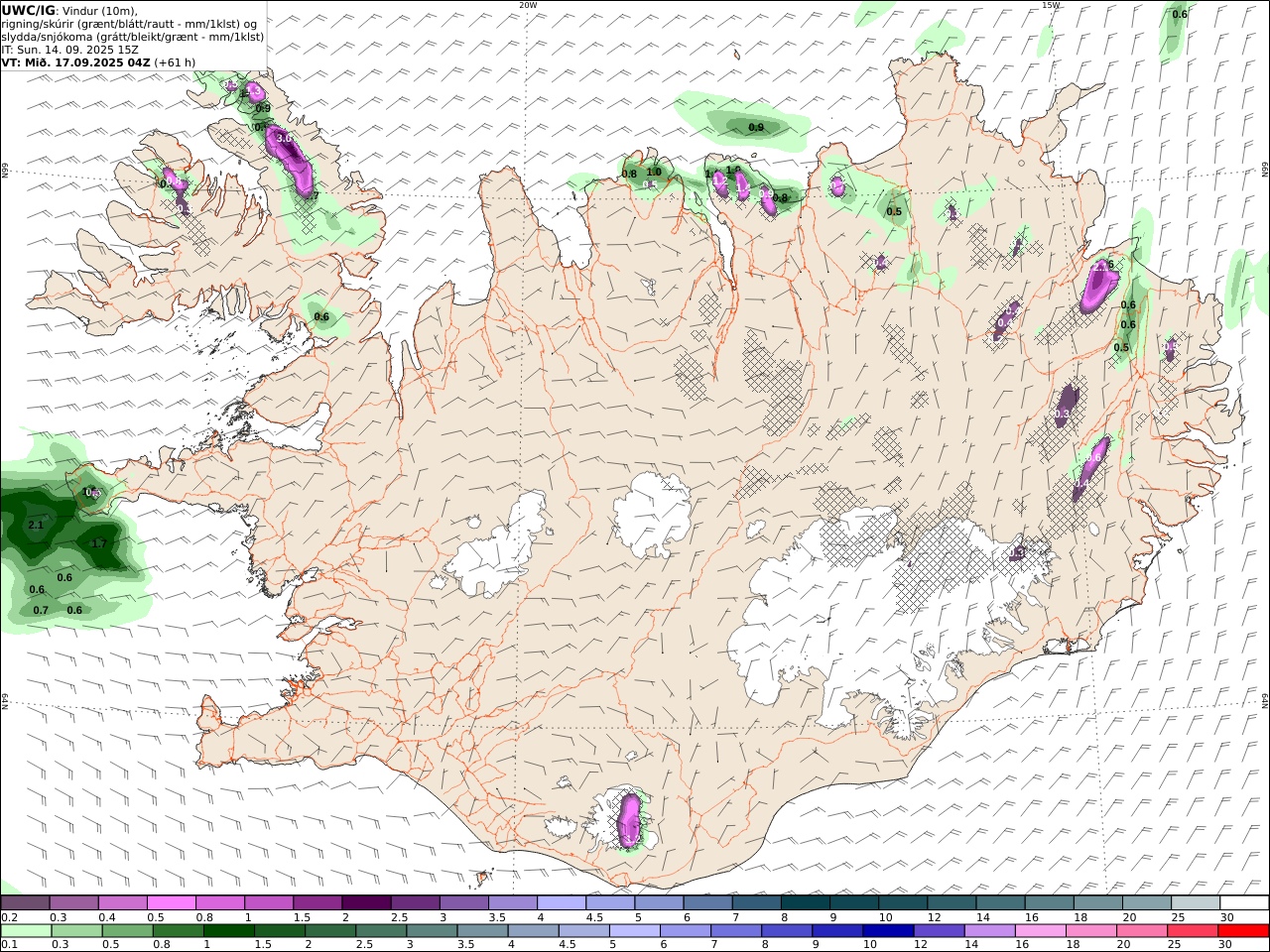Click the 'VT: Mið. 17.09.2025 04Z' valid time
Viewport: 1270px width, 952px height.
pyautogui.click(x=76, y=62)
